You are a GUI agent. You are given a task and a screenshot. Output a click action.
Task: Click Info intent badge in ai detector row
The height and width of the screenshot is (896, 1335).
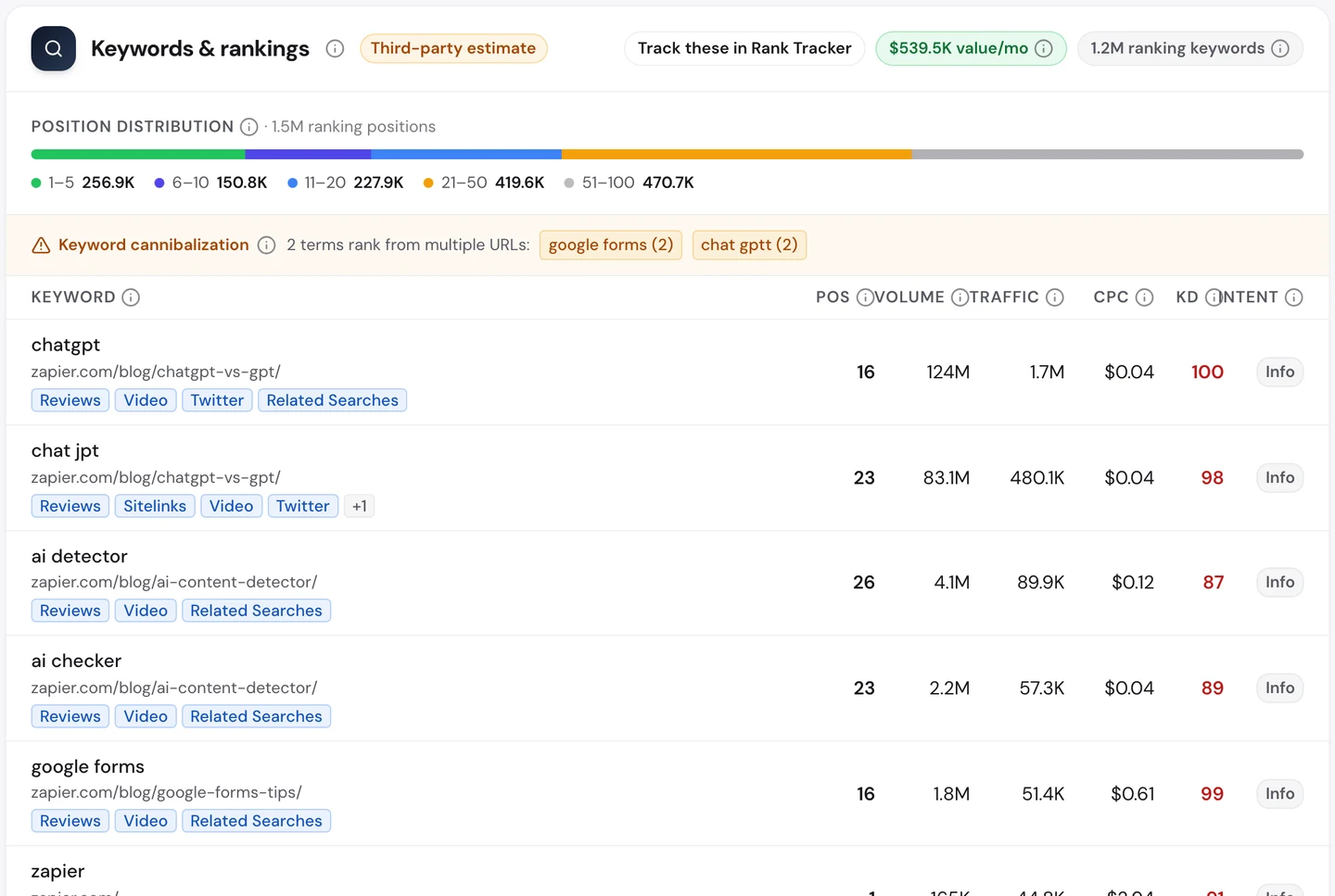click(1279, 583)
